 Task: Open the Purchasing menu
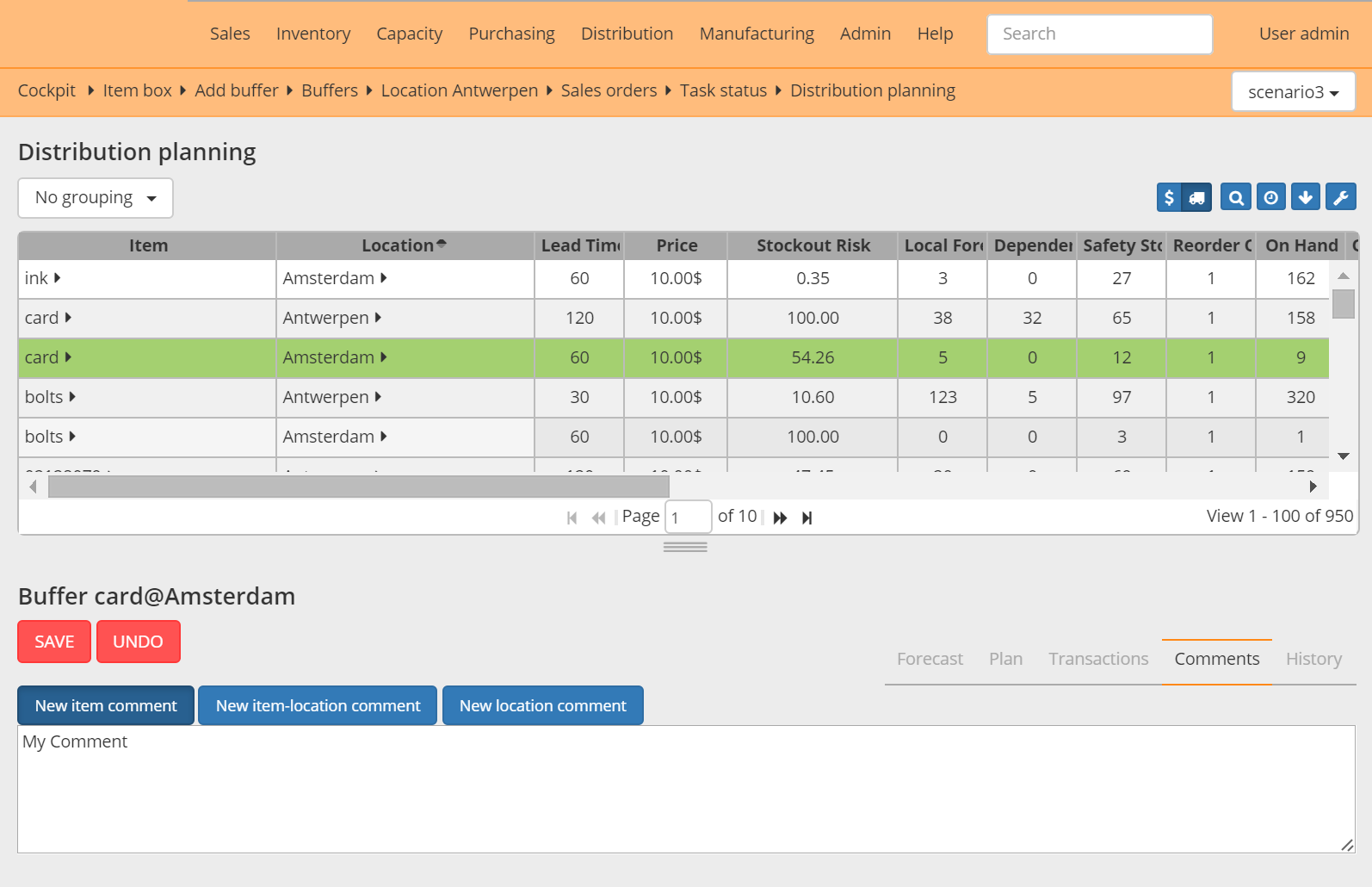511,34
